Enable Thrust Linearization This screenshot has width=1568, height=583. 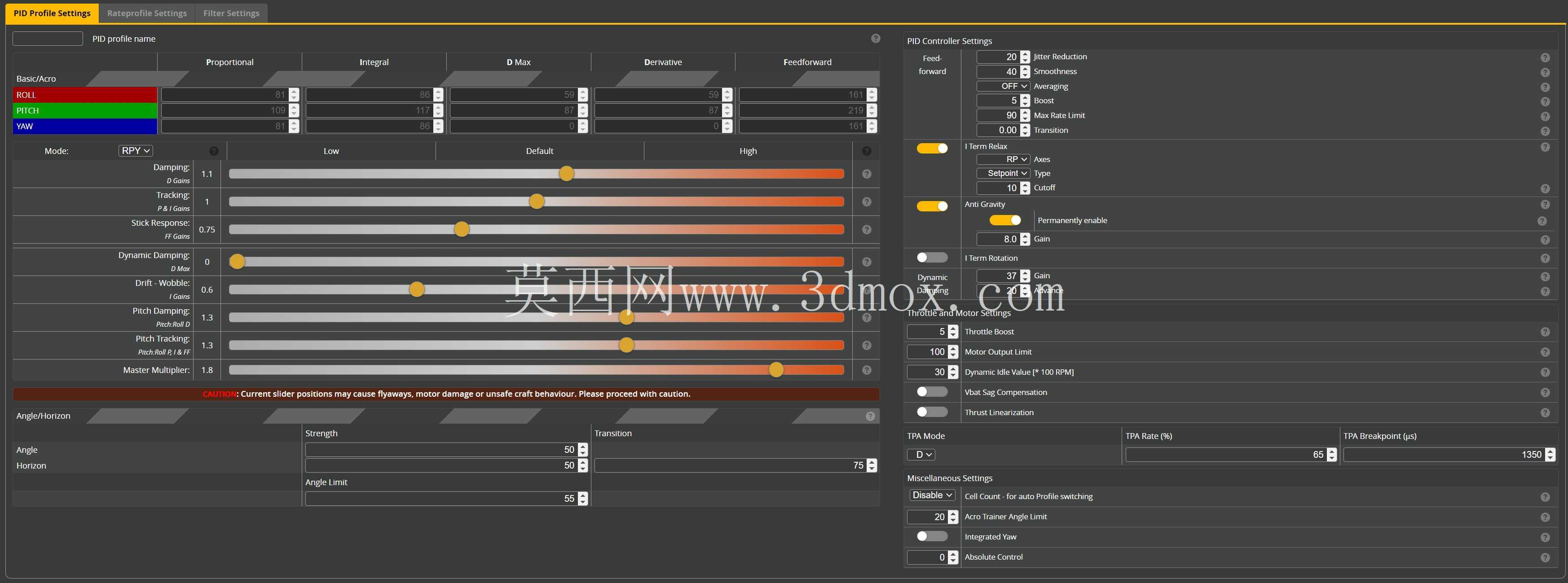pos(932,412)
